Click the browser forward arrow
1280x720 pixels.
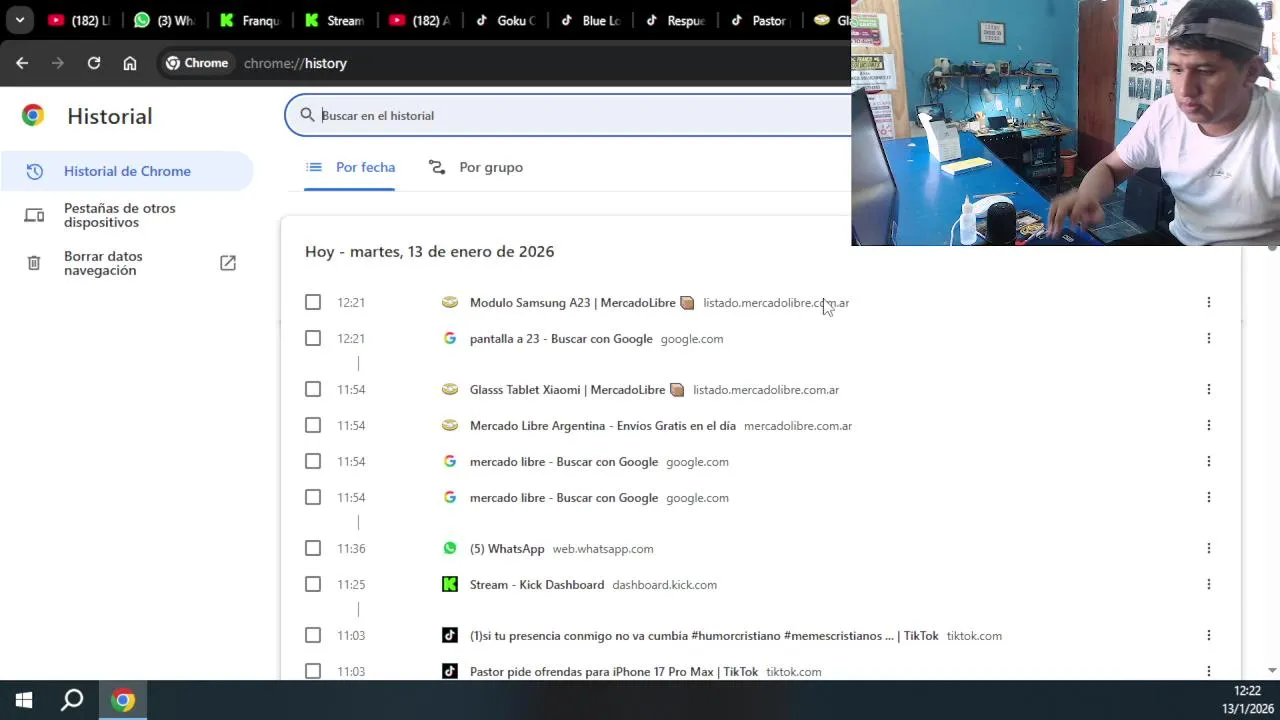[x=58, y=63]
